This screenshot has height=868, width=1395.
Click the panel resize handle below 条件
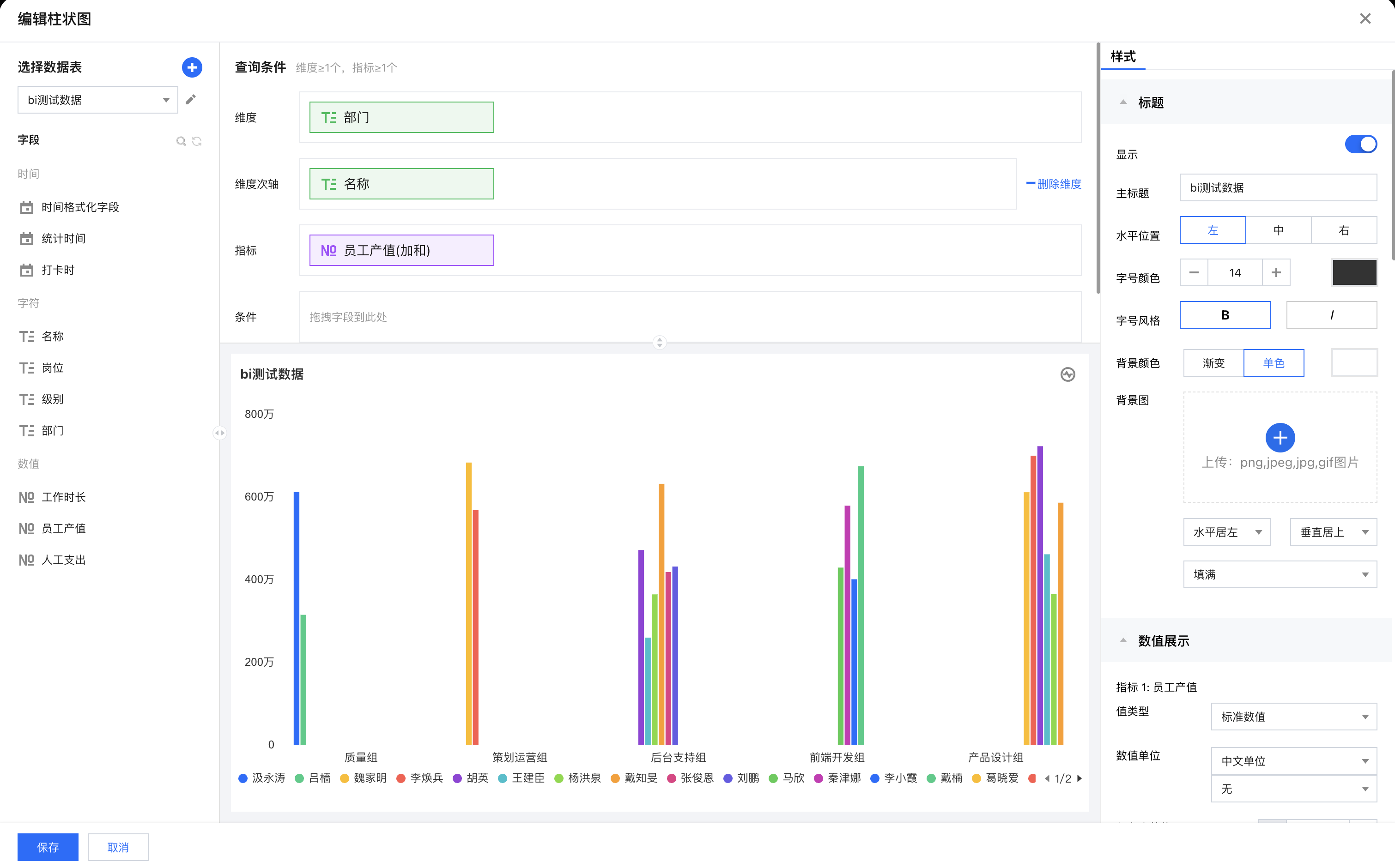[x=659, y=343]
